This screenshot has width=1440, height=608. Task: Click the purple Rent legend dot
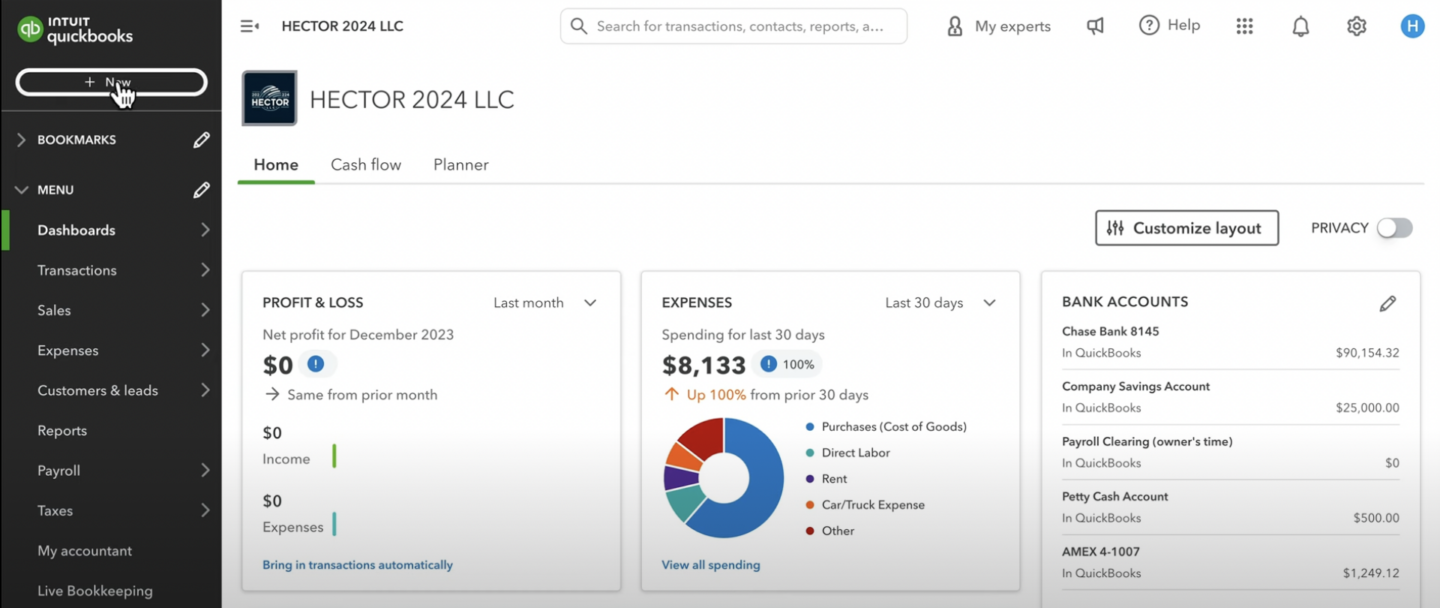click(x=810, y=479)
